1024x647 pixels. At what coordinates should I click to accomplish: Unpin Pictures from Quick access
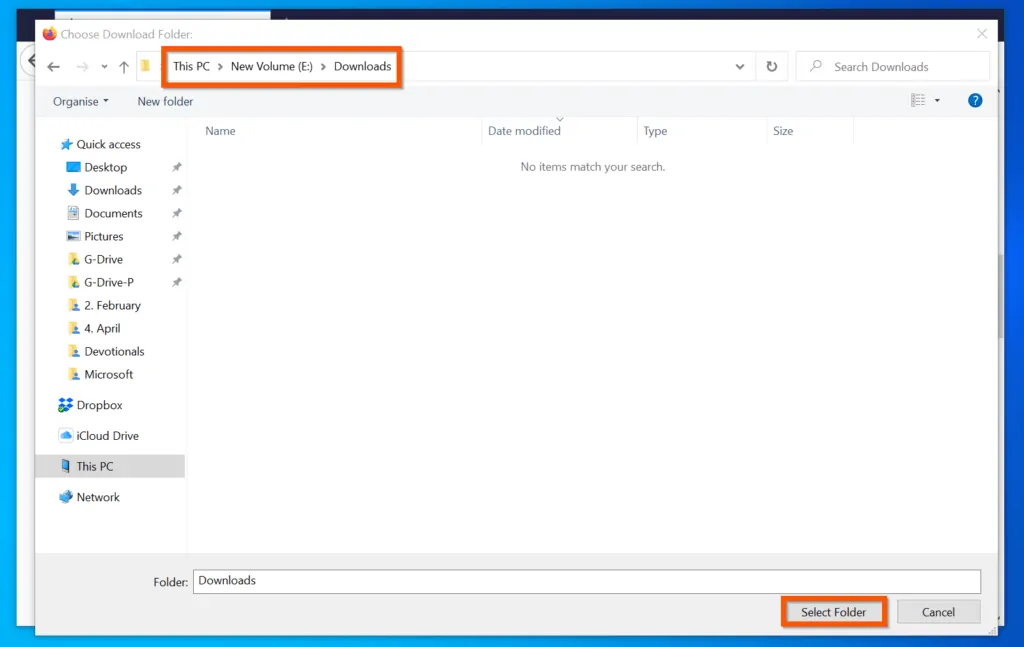177,236
